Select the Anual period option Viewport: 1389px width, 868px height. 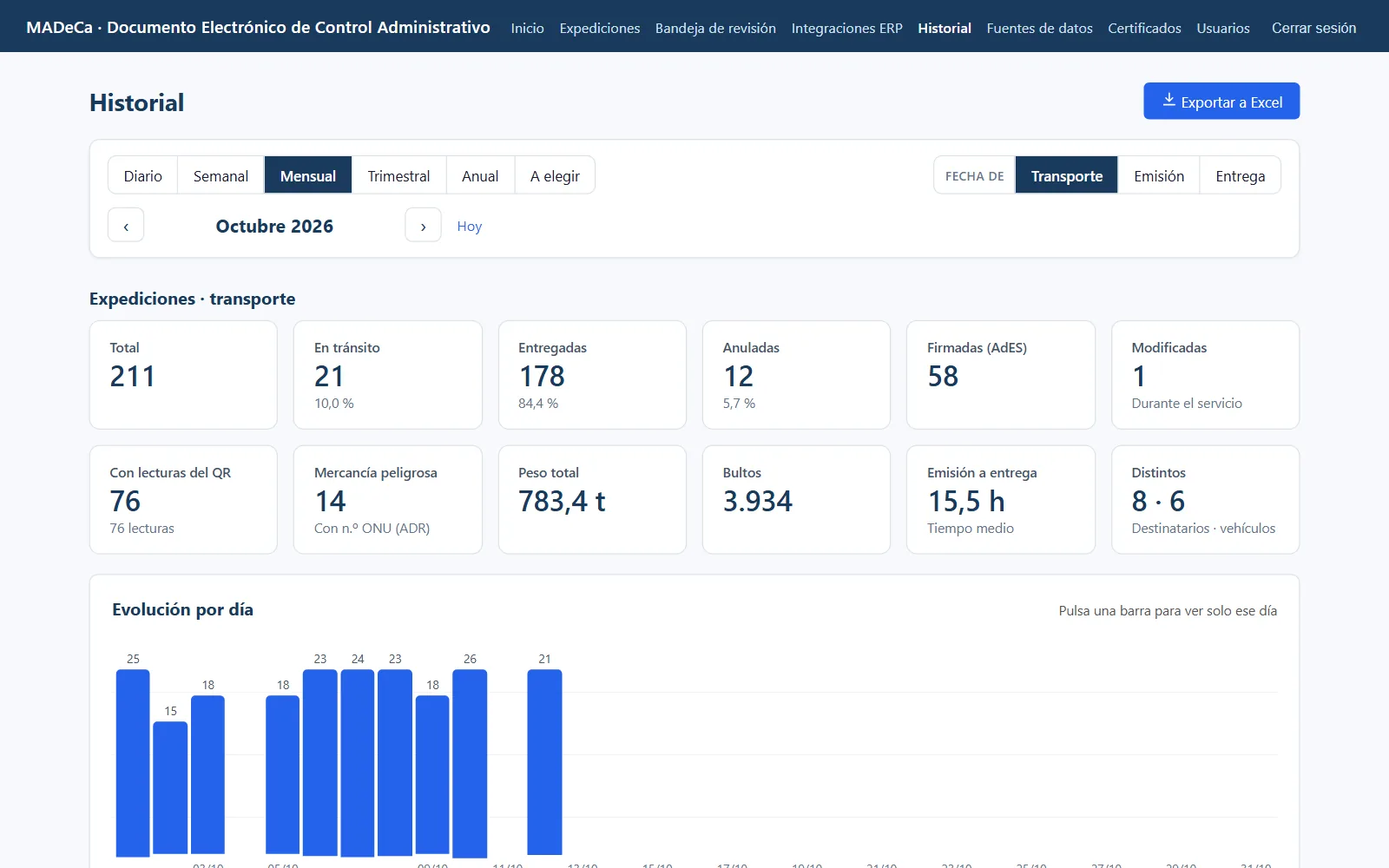(x=480, y=175)
